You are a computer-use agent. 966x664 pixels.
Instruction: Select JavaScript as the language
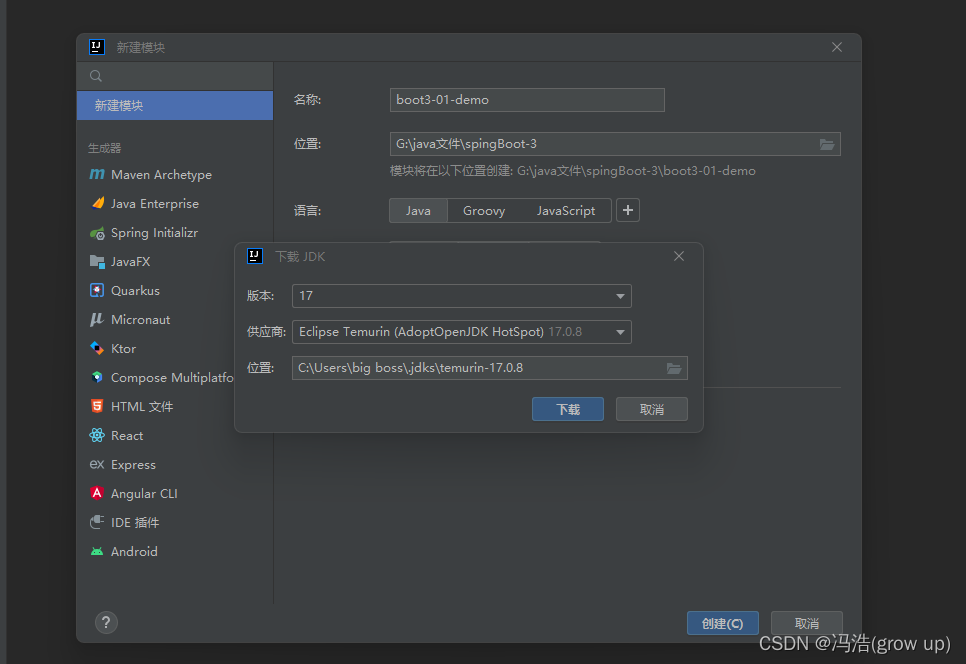point(566,211)
